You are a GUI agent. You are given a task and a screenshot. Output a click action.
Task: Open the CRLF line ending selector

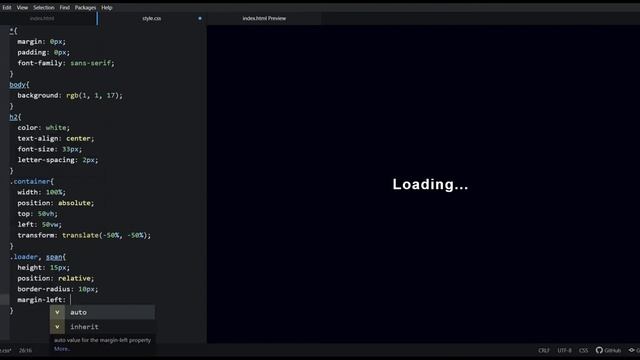(x=544, y=350)
